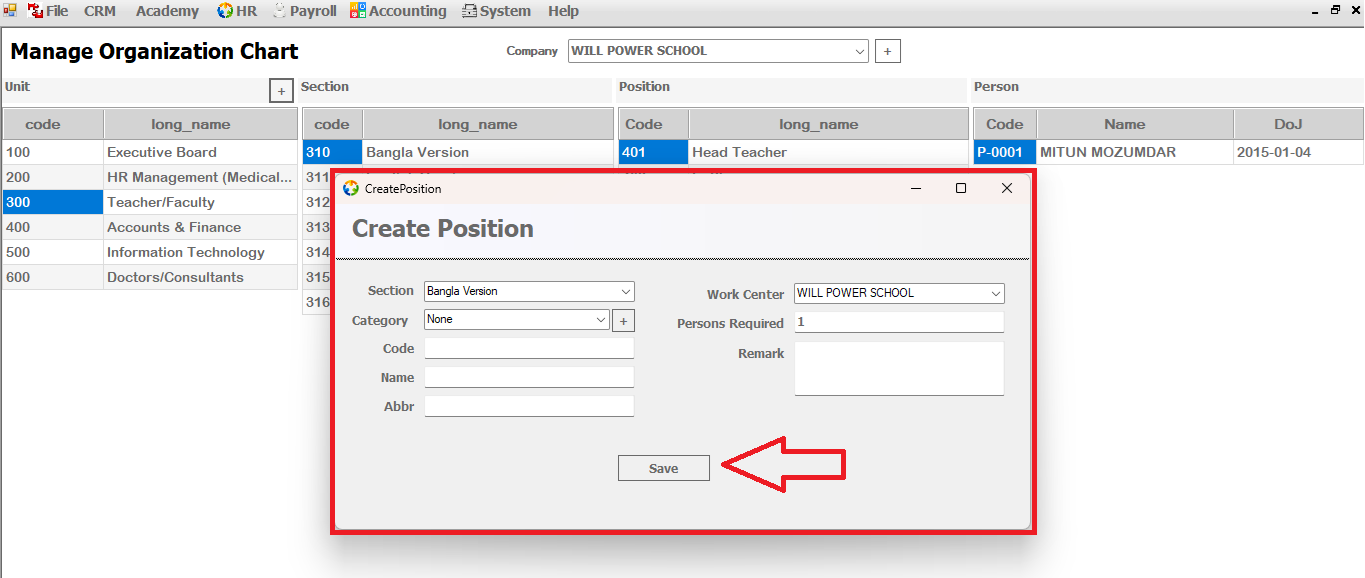Click the Abbr input field
1365x578 pixels.
click(529, 406)
